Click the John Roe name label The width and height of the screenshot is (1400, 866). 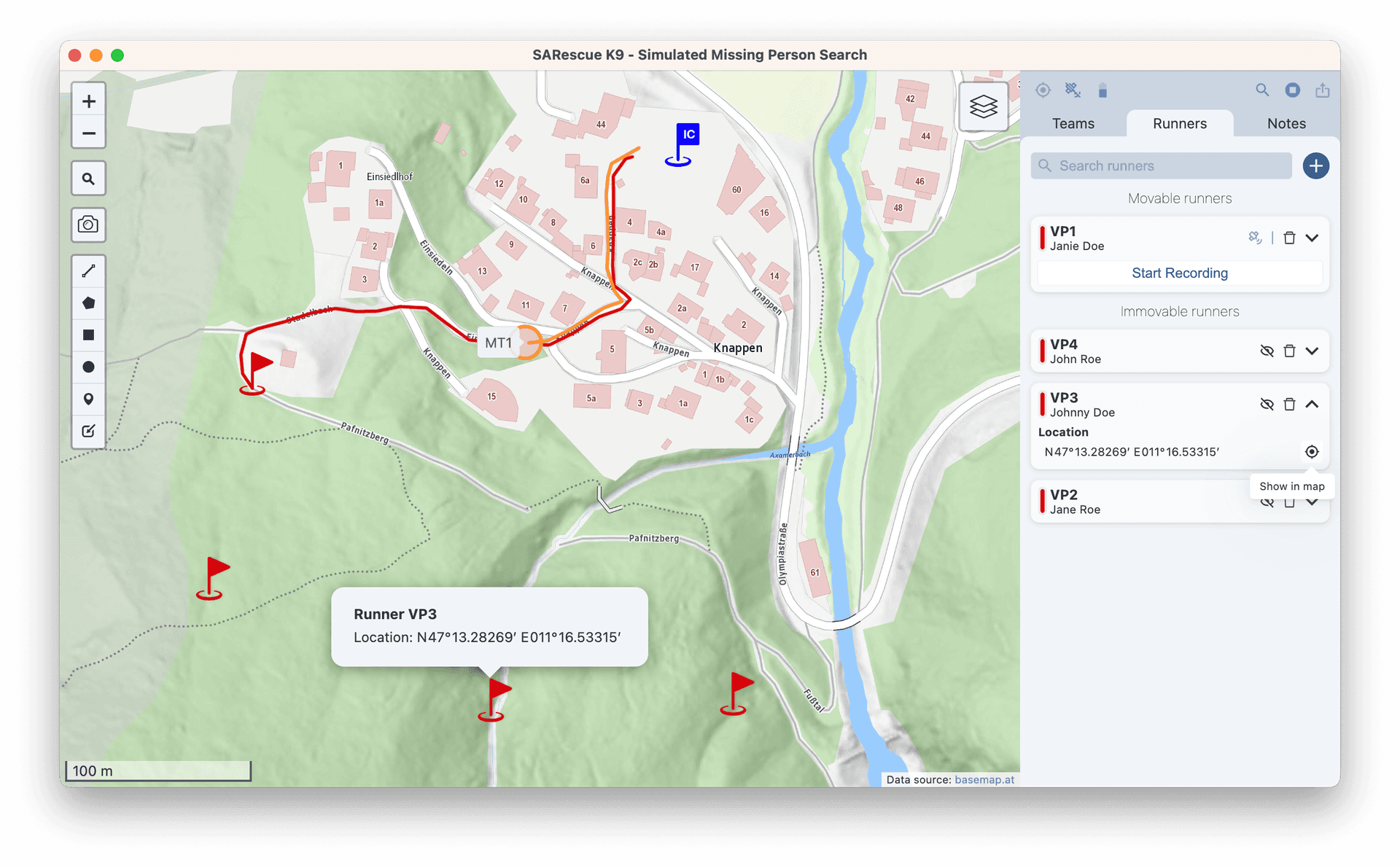click(x=1076, y=359)
